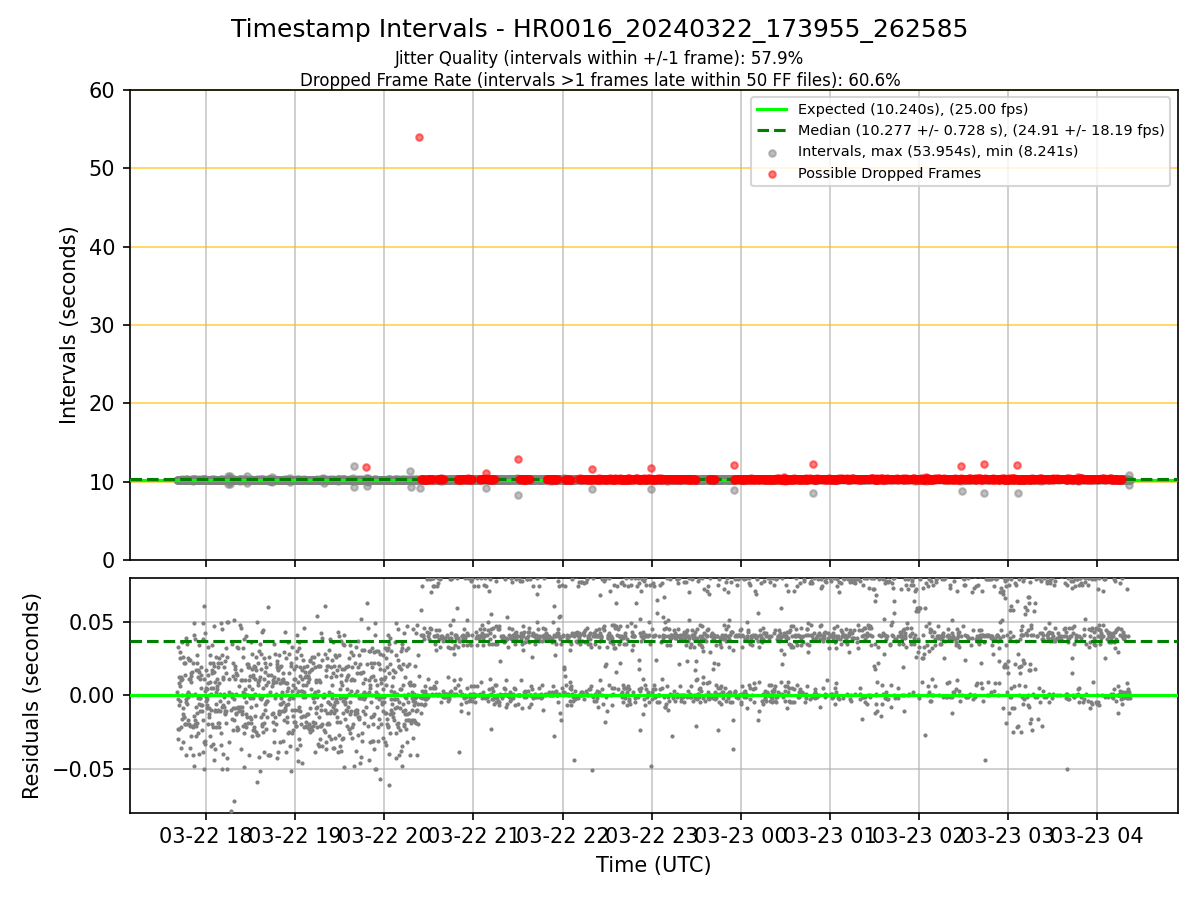
Task: Click the x-axis tick label 03-23 02
Action: point(918,836)
